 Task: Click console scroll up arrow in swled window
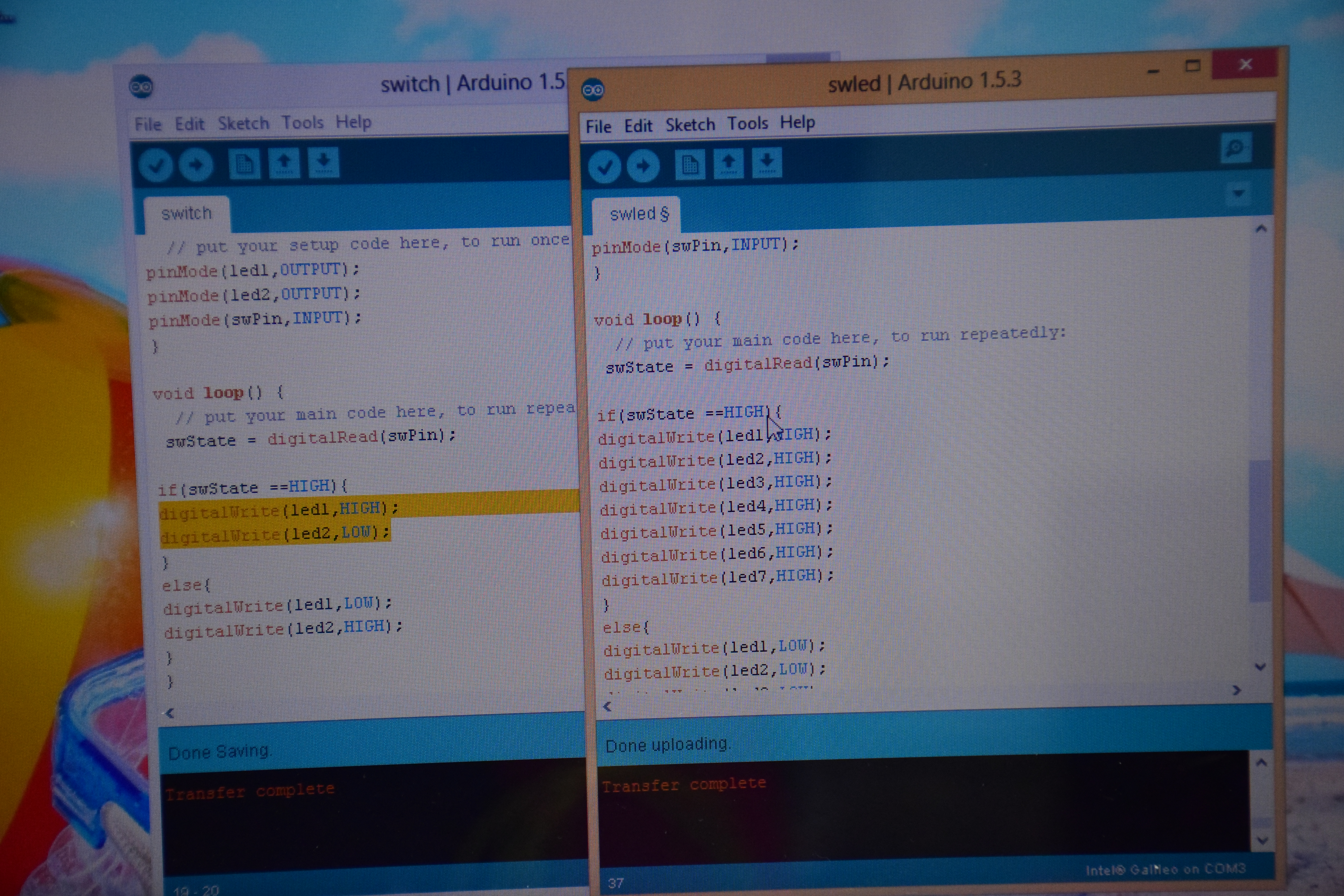[x=1262, y=763]
